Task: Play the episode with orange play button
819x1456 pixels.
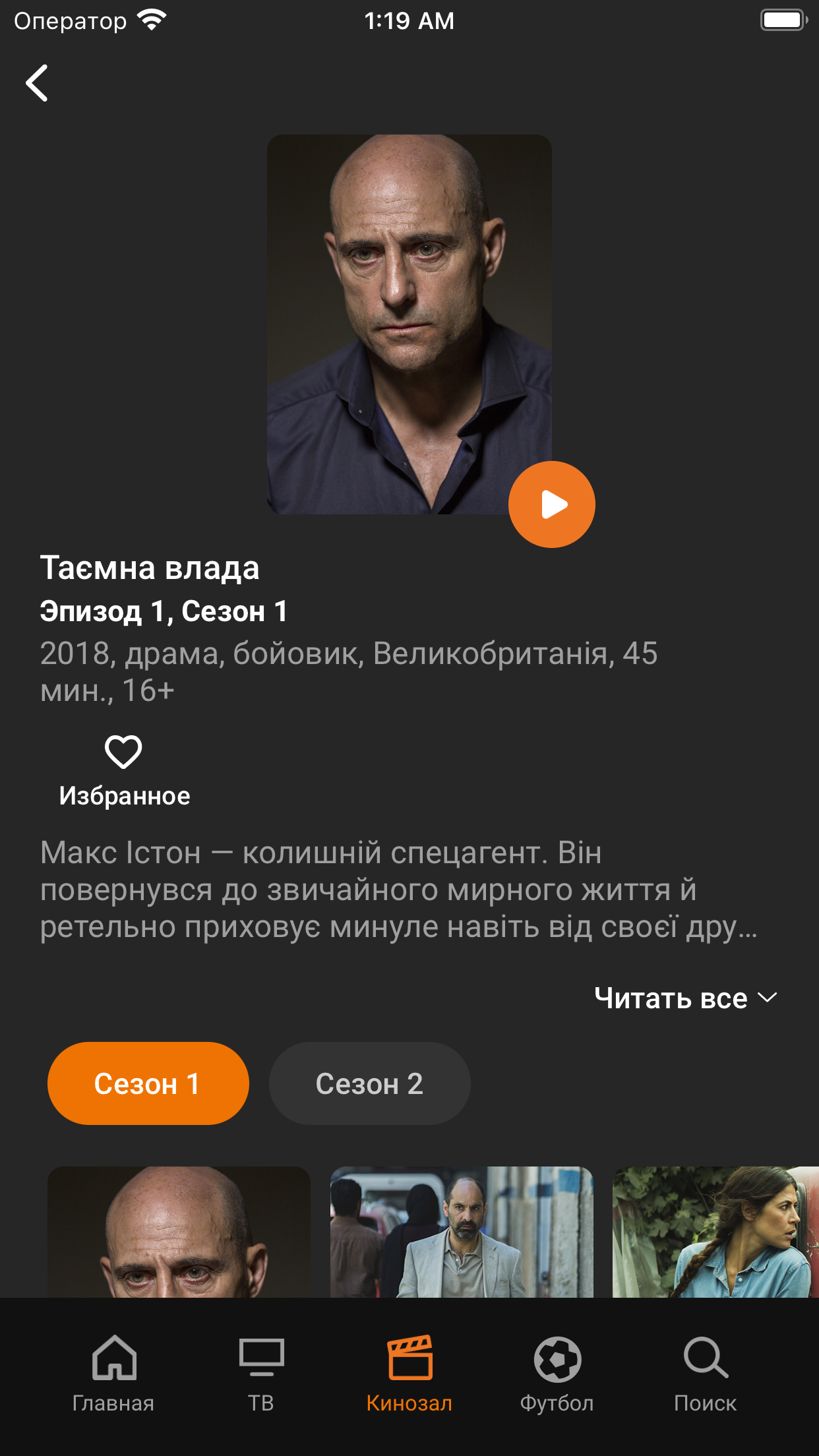Action: click(552, 504)
